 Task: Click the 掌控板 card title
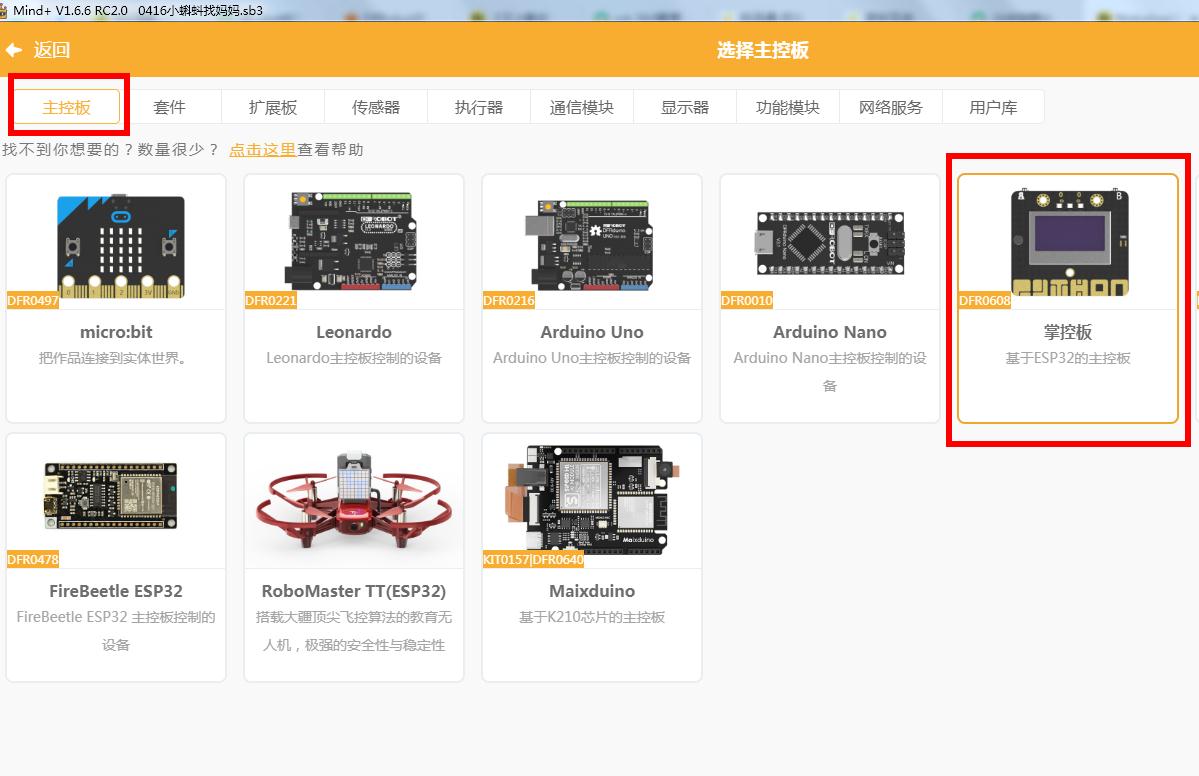(x=1068, y=332)
